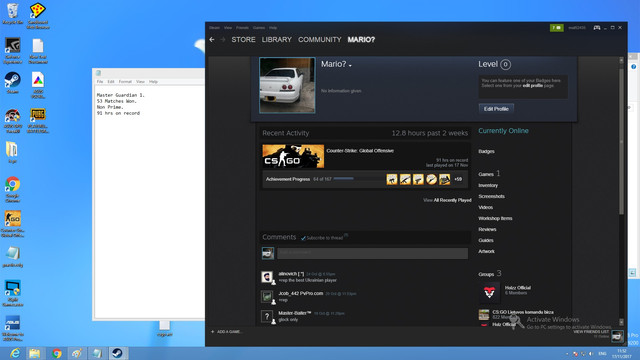Click the friends list avatar icon

617,336
